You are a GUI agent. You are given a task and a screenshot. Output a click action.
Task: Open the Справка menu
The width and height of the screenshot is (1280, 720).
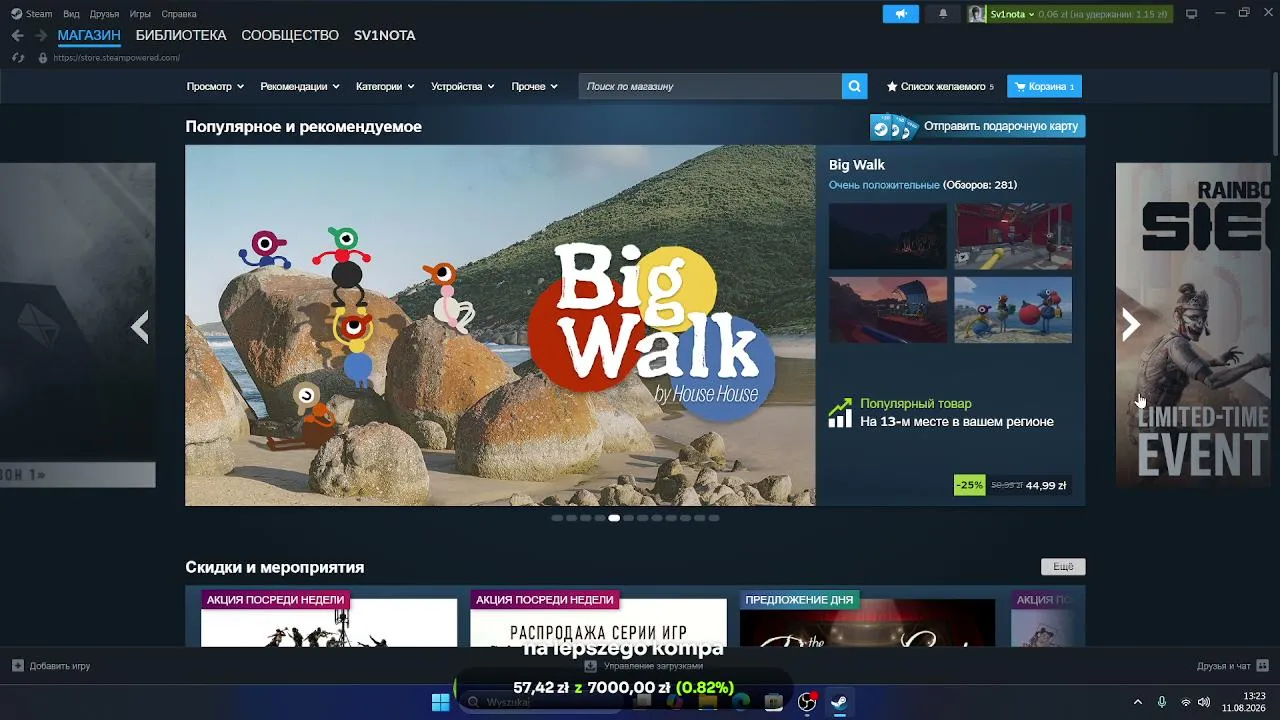(179, 14)
